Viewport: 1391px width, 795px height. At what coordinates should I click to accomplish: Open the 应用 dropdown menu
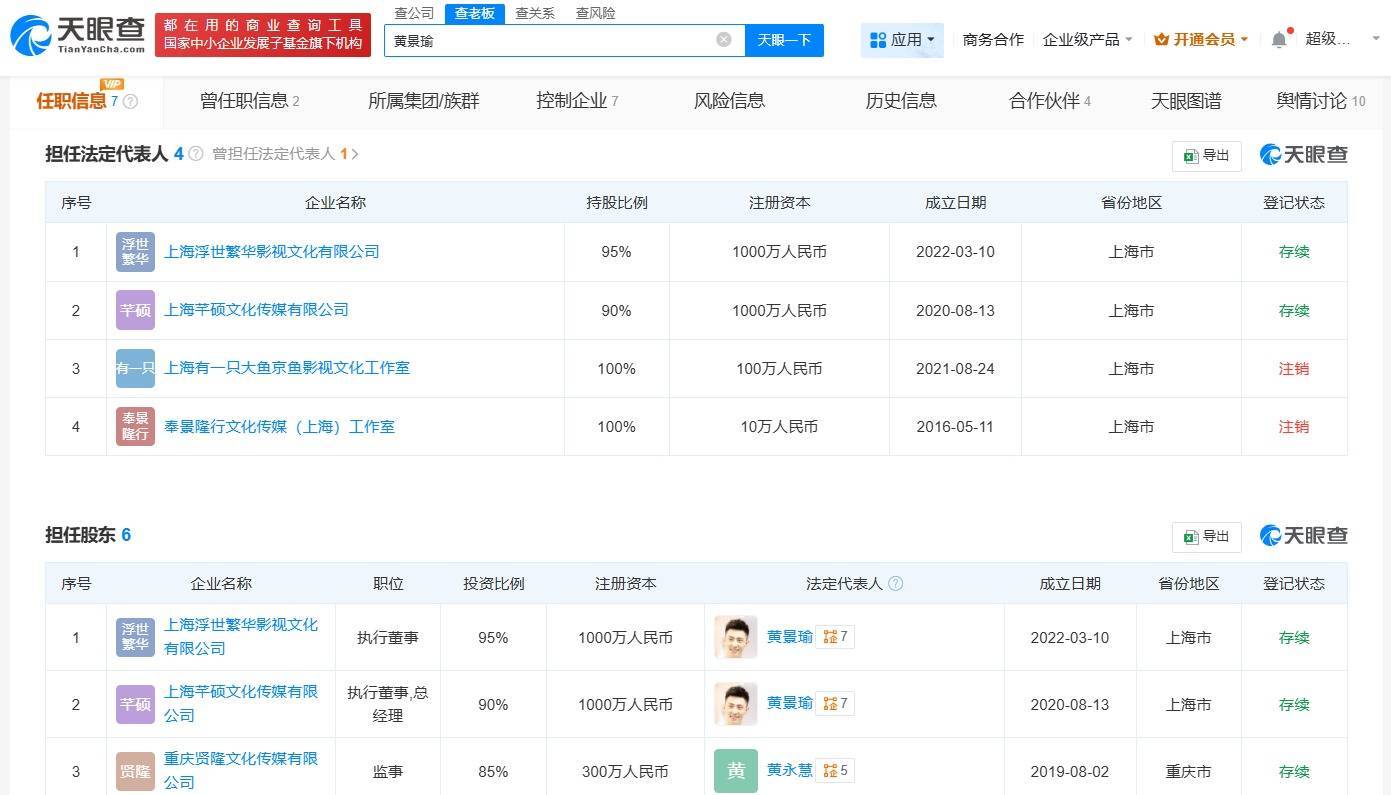pos(902,40)
